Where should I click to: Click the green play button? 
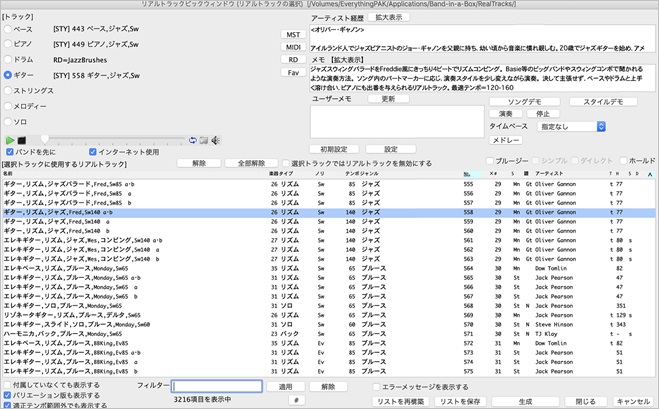coord(9,141)
